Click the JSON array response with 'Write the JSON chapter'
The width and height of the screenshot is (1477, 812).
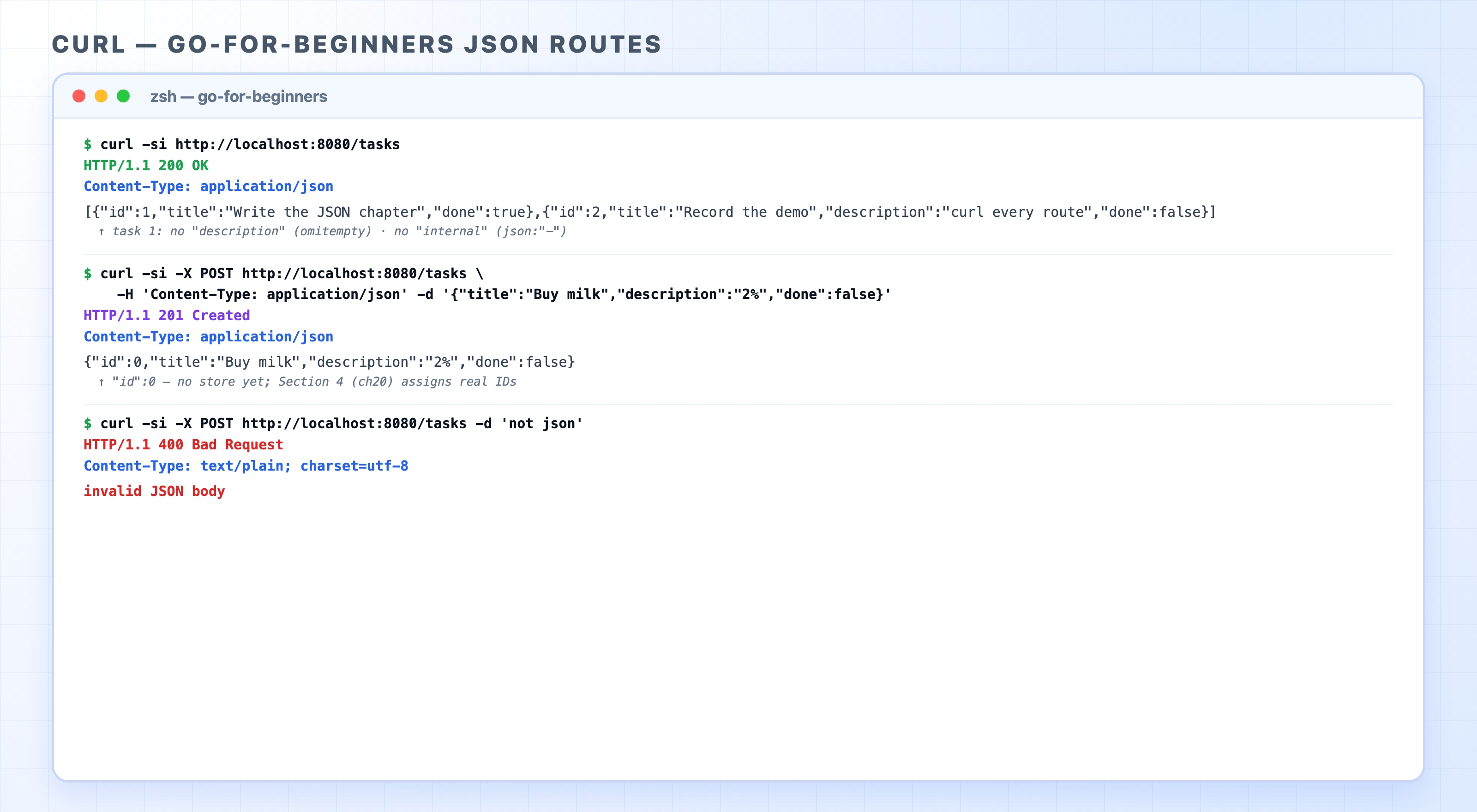coord(650,212)
